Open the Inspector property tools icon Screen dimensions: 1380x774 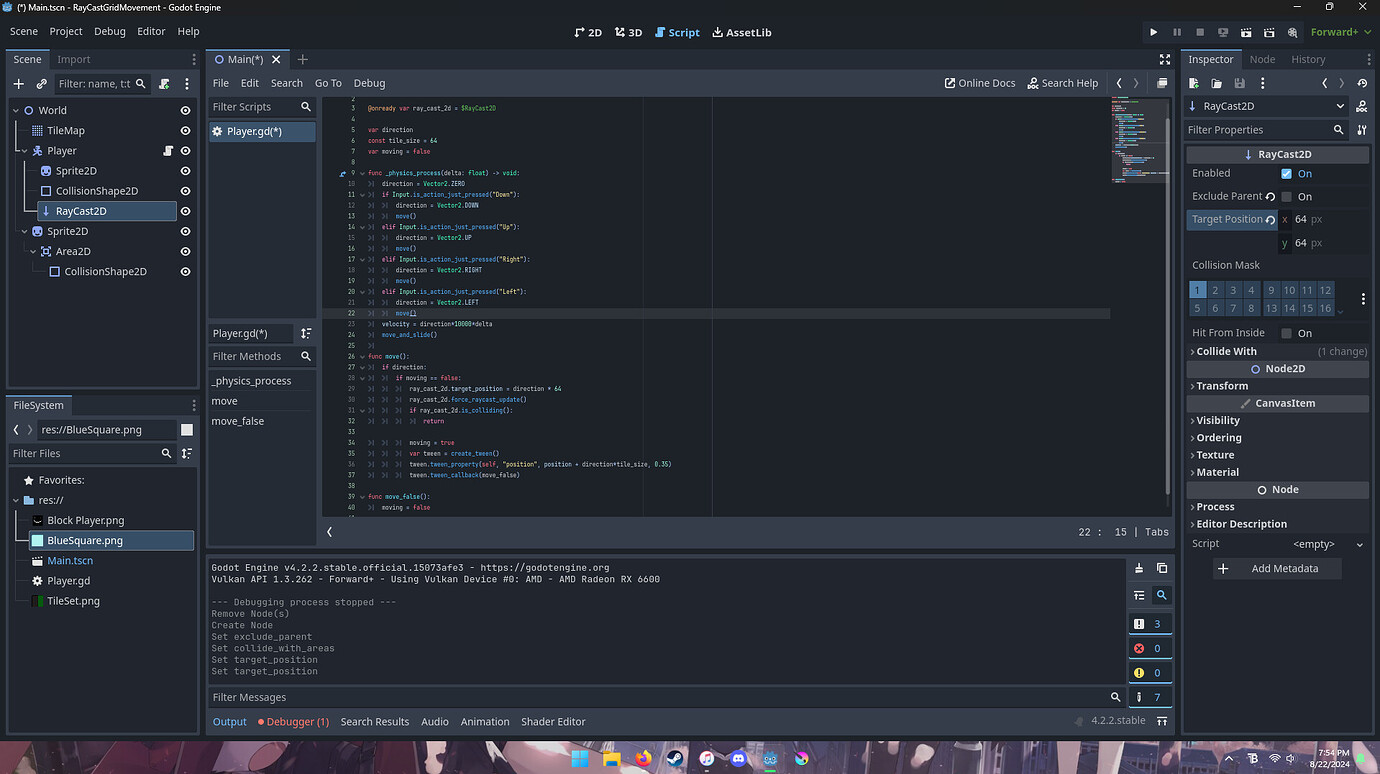pos(1362,130)
